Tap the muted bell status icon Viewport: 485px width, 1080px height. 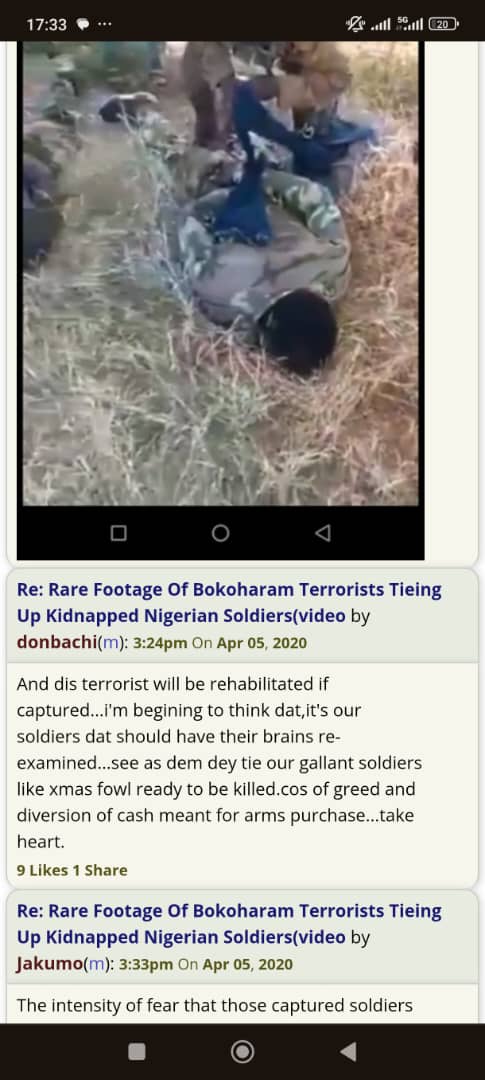pyautogui.click(x=355, y=24)
